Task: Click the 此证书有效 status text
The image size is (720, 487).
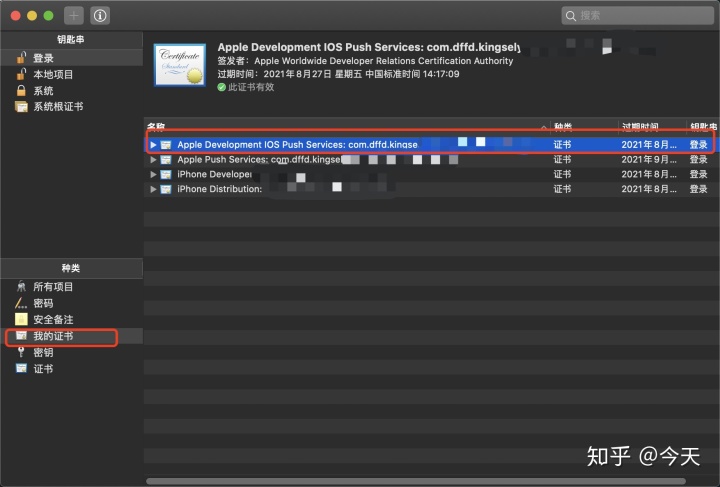Action: point(251,87)
